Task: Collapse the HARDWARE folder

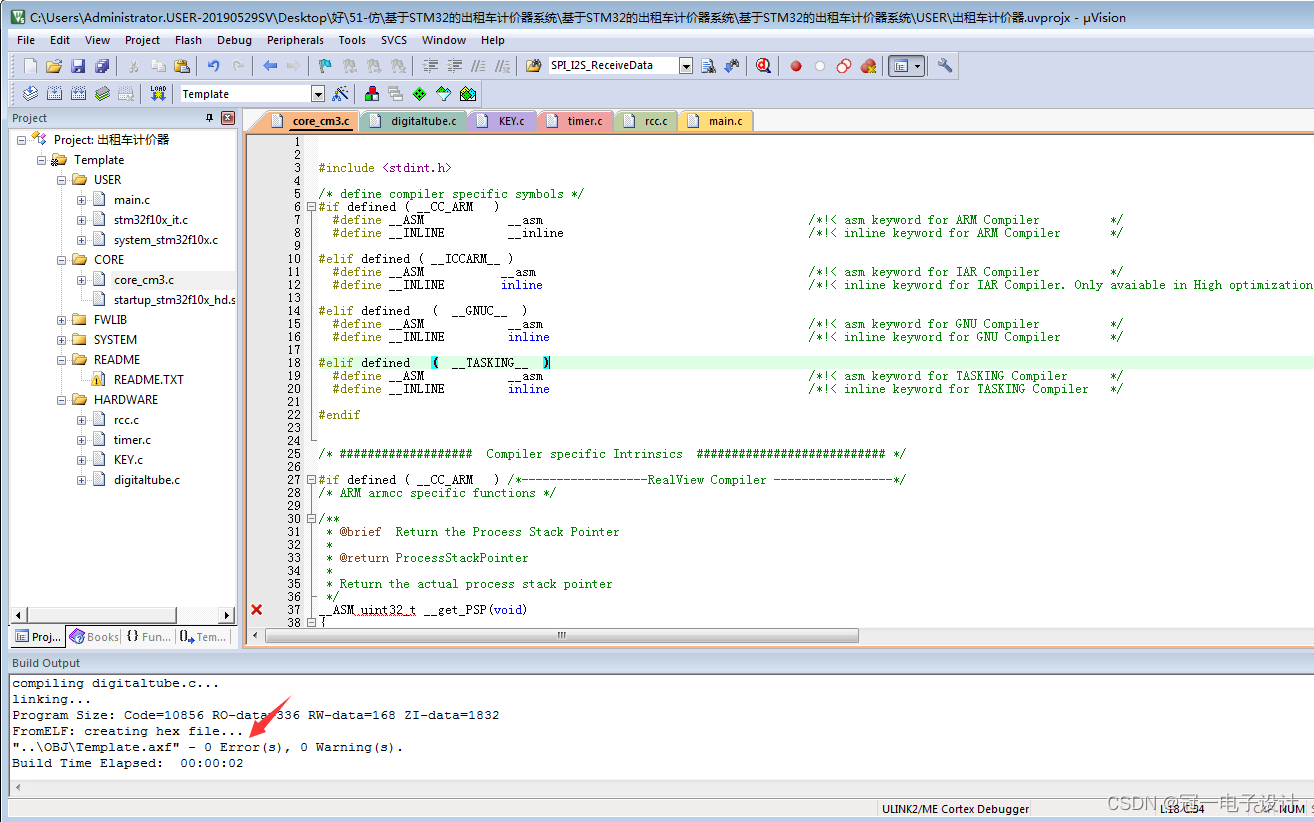Action: point(62,400)
